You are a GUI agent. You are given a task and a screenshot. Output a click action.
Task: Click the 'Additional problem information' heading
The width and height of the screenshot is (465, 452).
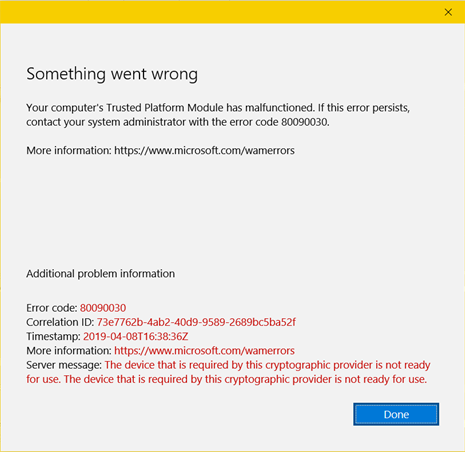click(x=100, y=274)
